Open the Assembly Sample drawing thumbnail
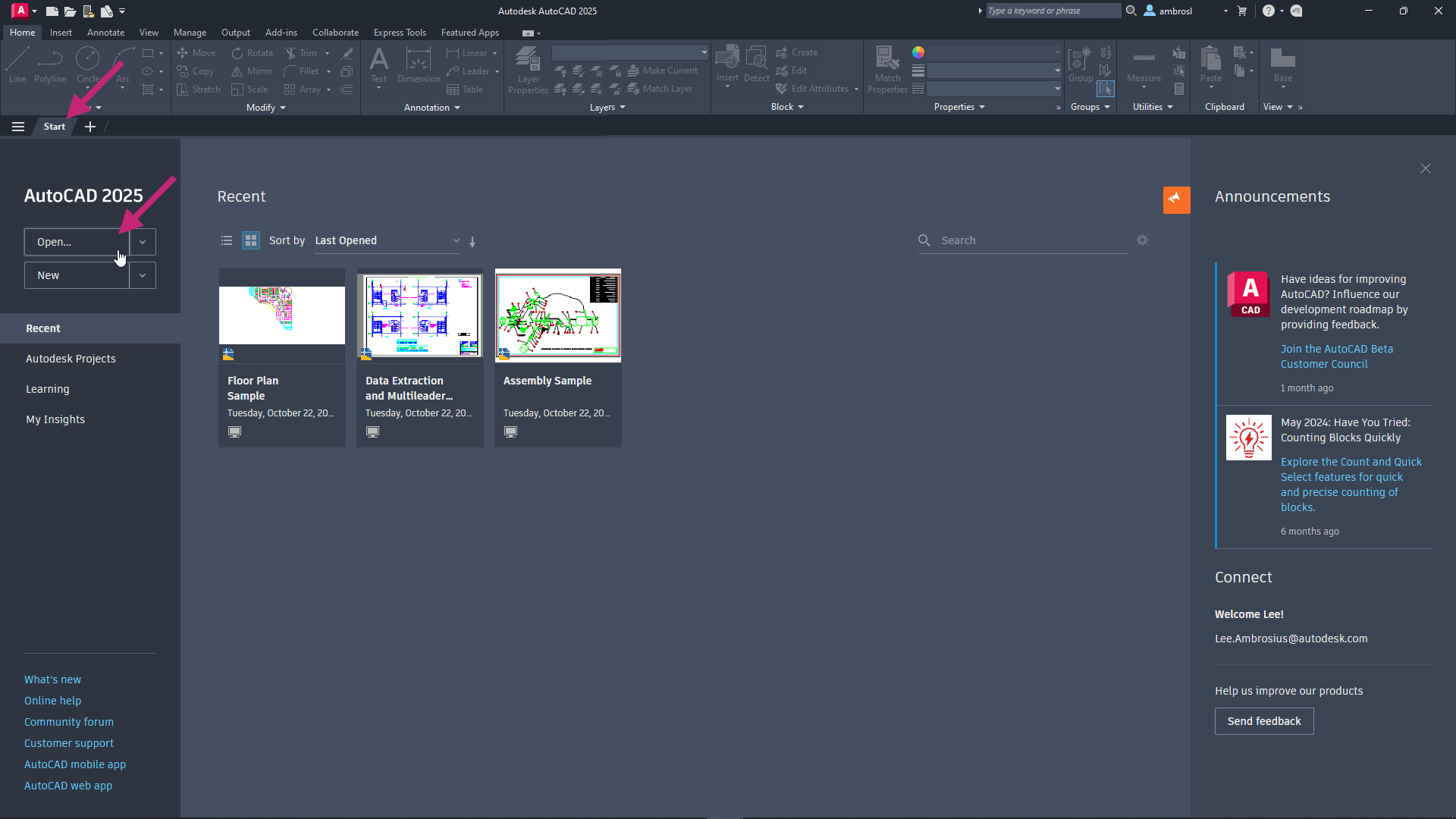1456x819 pixels. click(558, 315)
